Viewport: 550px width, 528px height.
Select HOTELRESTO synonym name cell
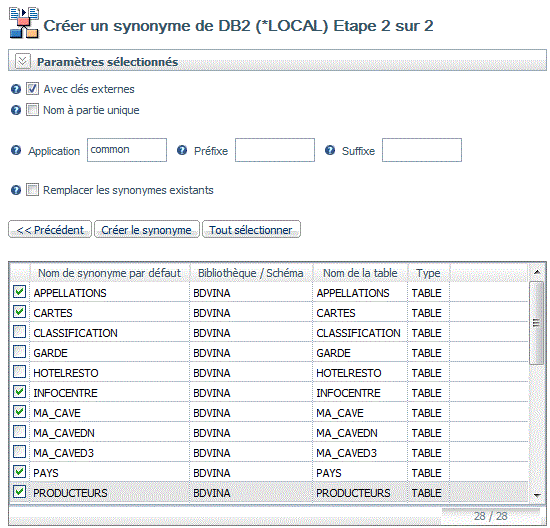tap(109, 373)
